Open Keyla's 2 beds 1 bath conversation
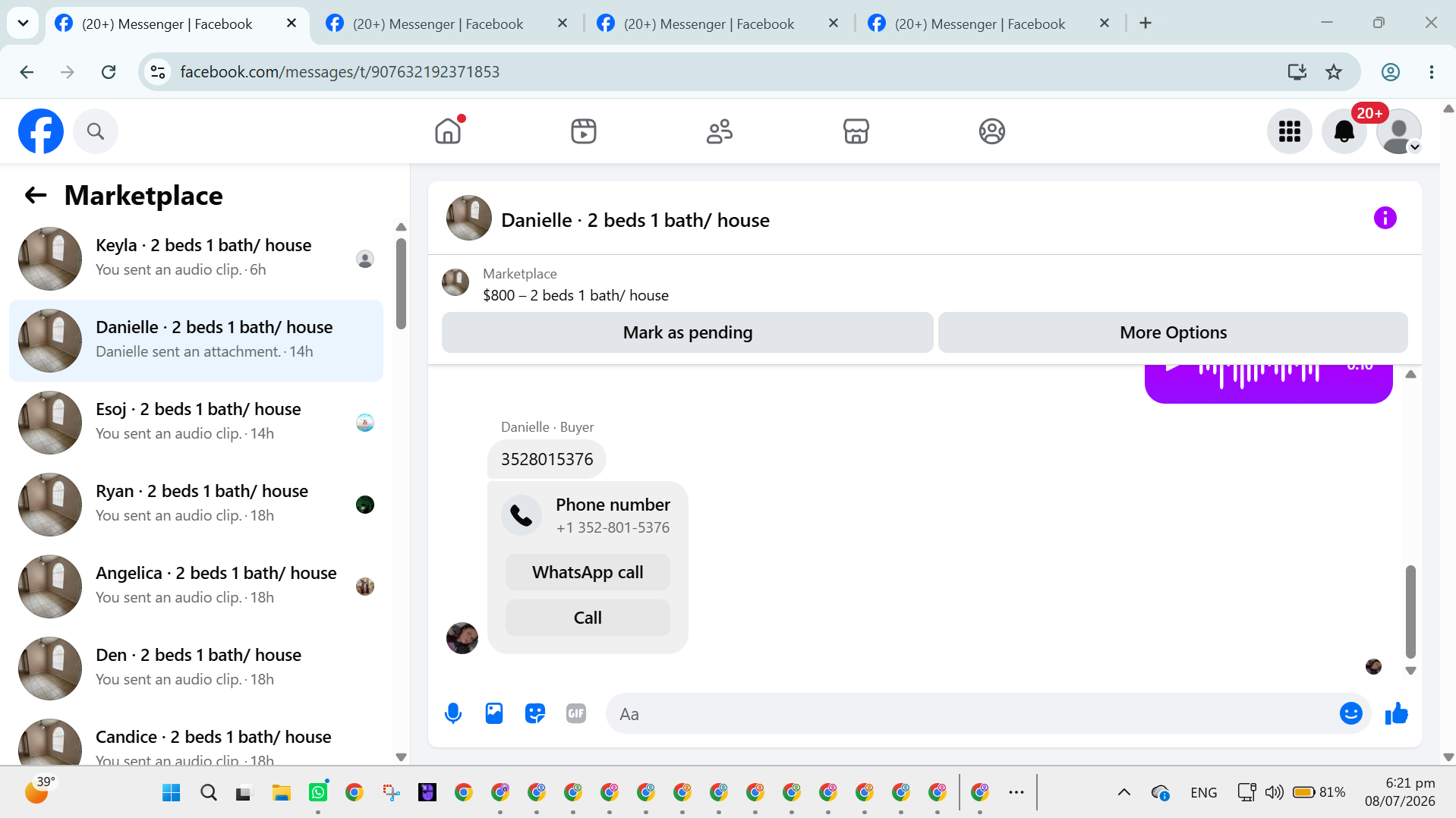The image size is (1456, 818). (x=196, y=258)
